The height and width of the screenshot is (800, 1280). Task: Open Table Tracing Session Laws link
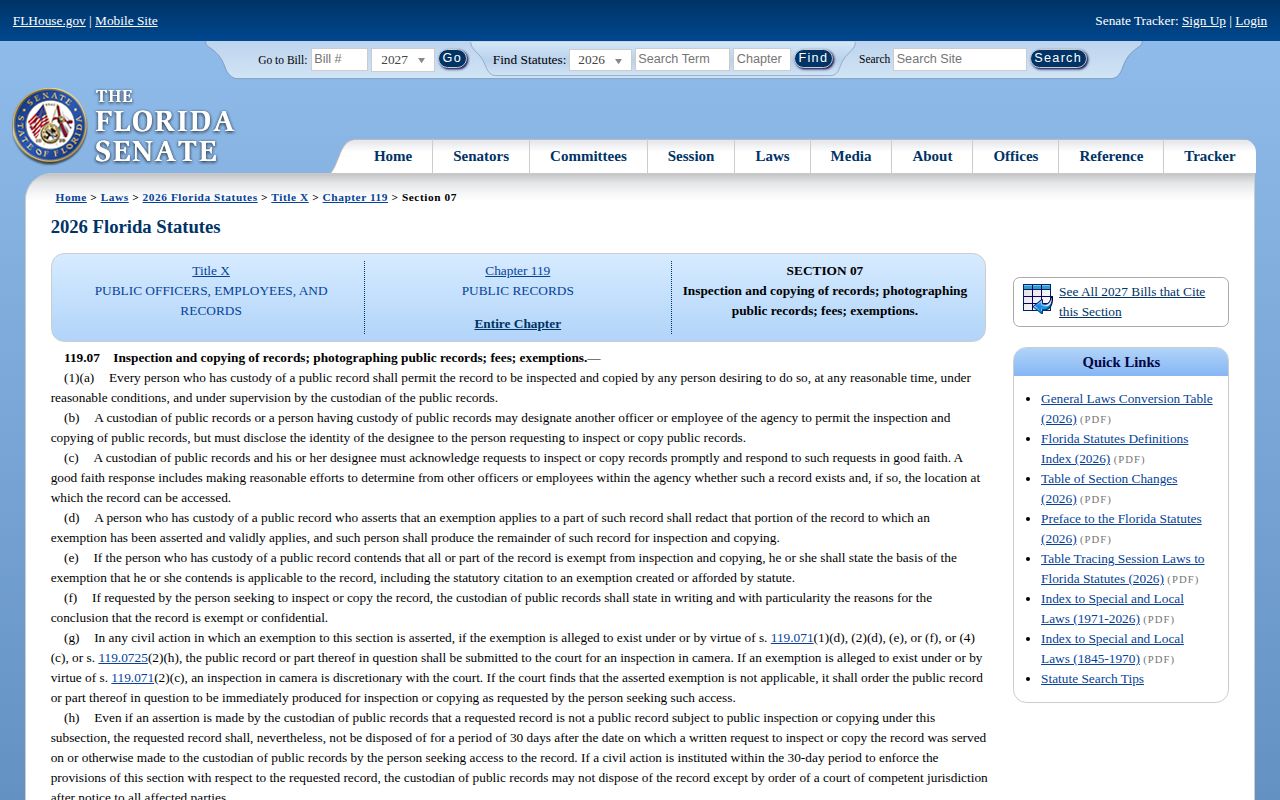(1122, 568)
